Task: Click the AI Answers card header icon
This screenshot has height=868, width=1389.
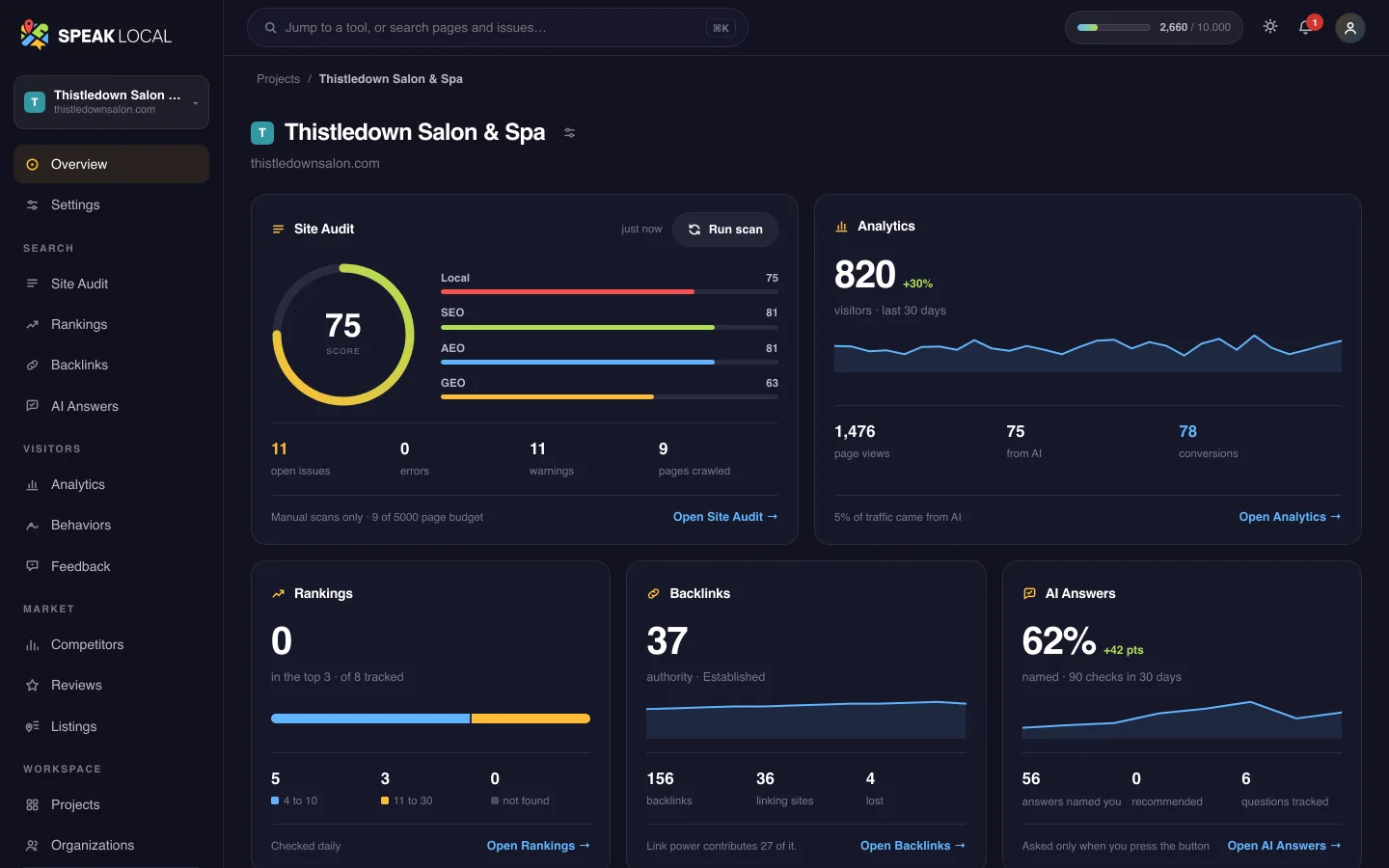Action: pyautogui.click(x=1029, y=593)
